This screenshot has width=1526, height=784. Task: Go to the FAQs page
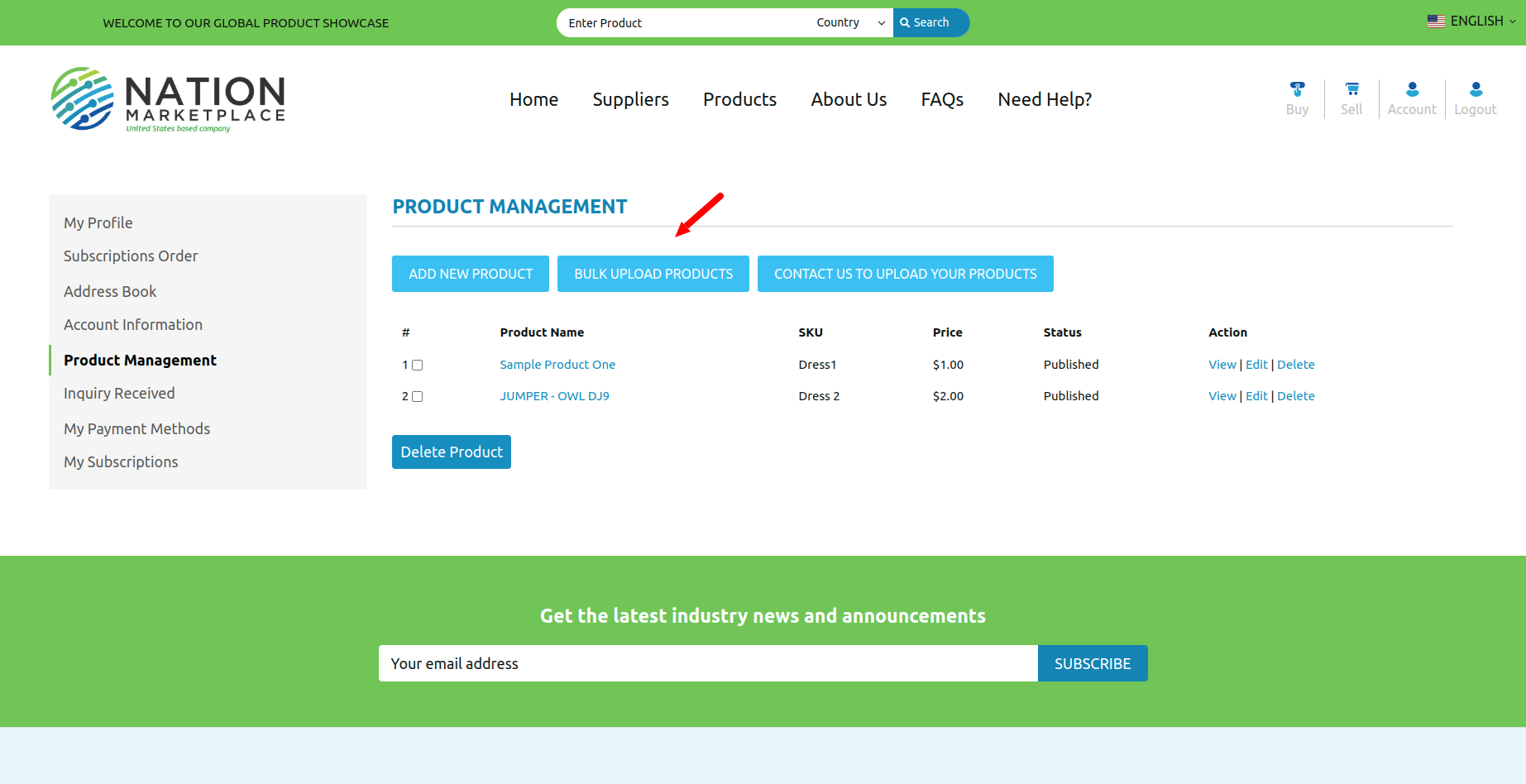pyautogui.click(x=942, y=99)
